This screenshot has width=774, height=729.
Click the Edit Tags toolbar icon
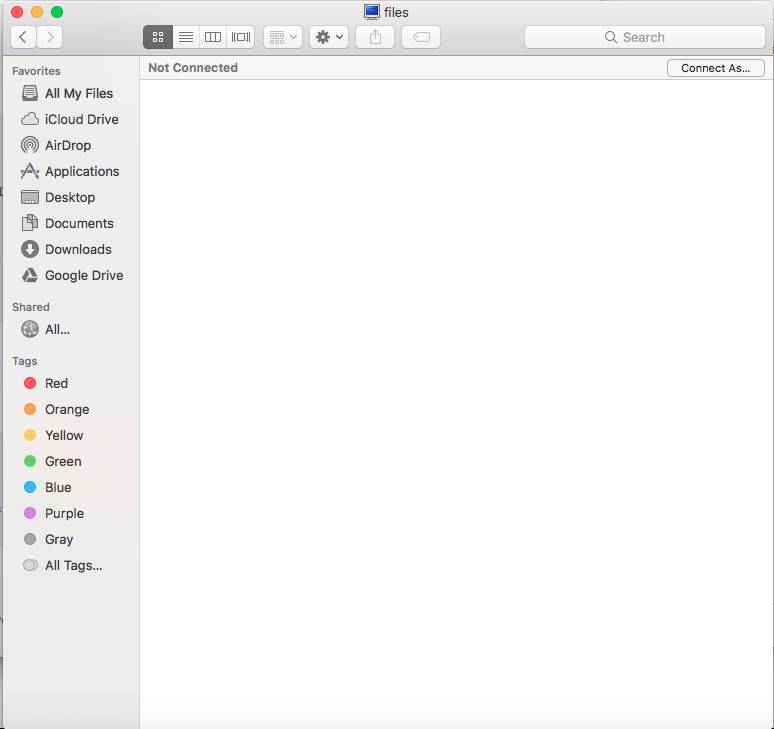pyautogui.click(x=421, y=37)
